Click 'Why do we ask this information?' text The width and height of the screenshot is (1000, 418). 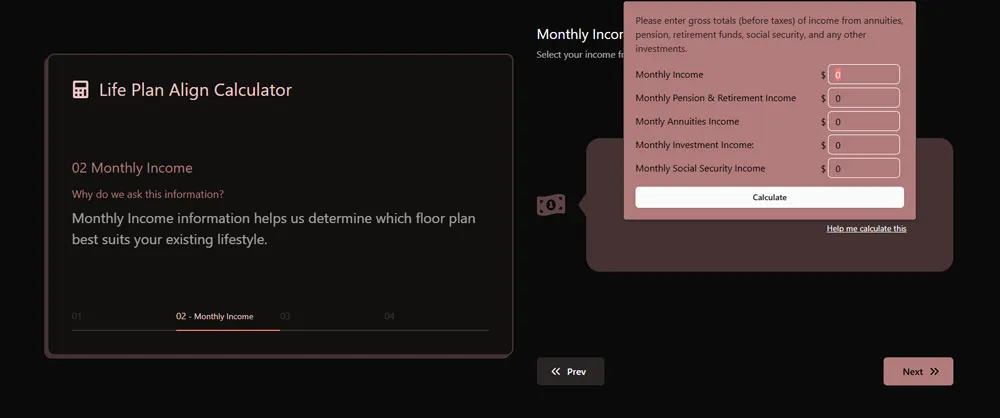tap(148, 194)
